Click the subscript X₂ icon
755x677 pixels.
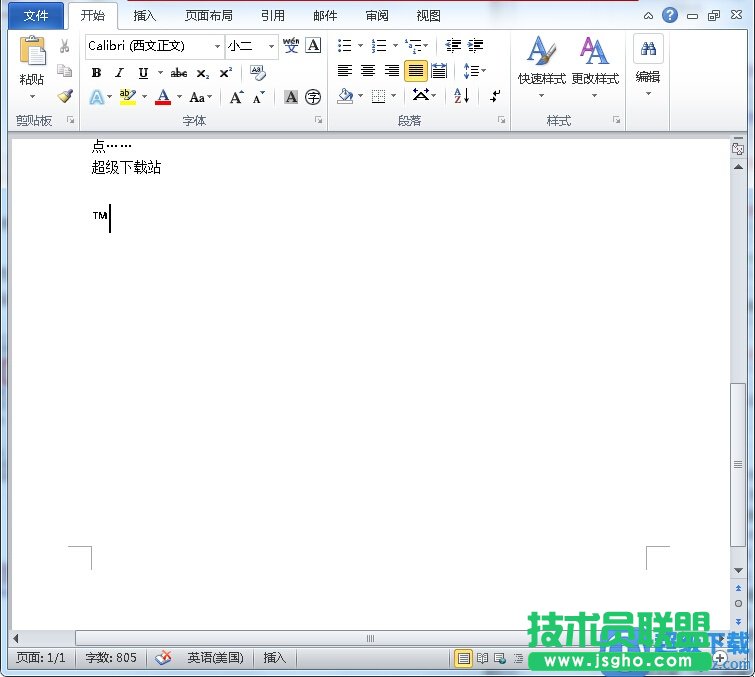[x=203, y=73]
